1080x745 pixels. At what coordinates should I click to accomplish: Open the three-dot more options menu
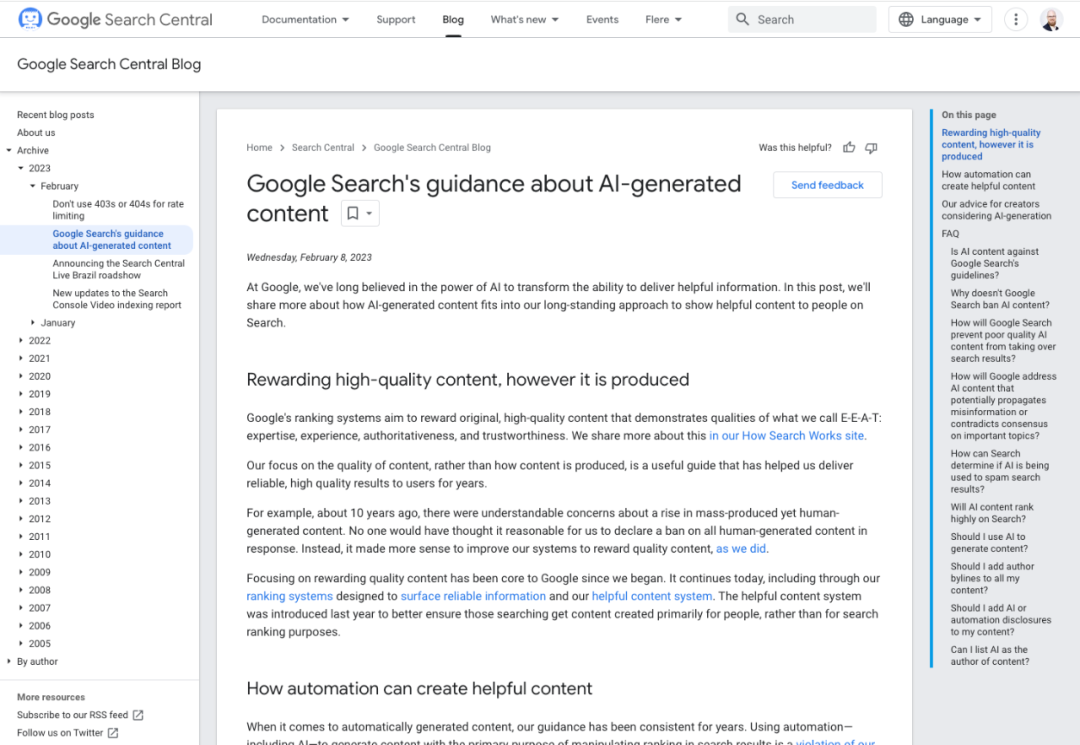(1016, 19)
